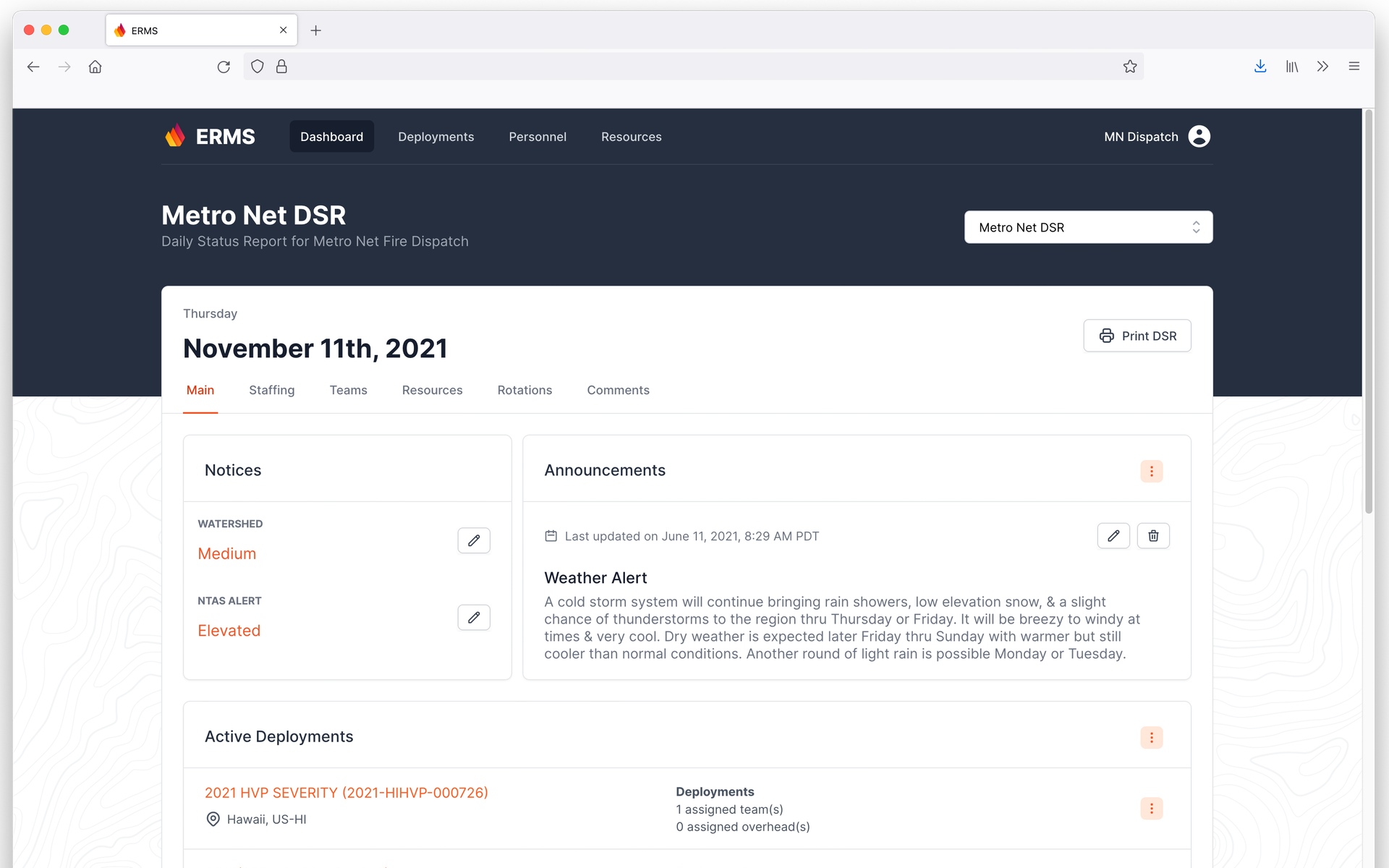
Task: Click the 0 assigned overhead(s) text
Action: pyautogui.click(x=743, y=827)
